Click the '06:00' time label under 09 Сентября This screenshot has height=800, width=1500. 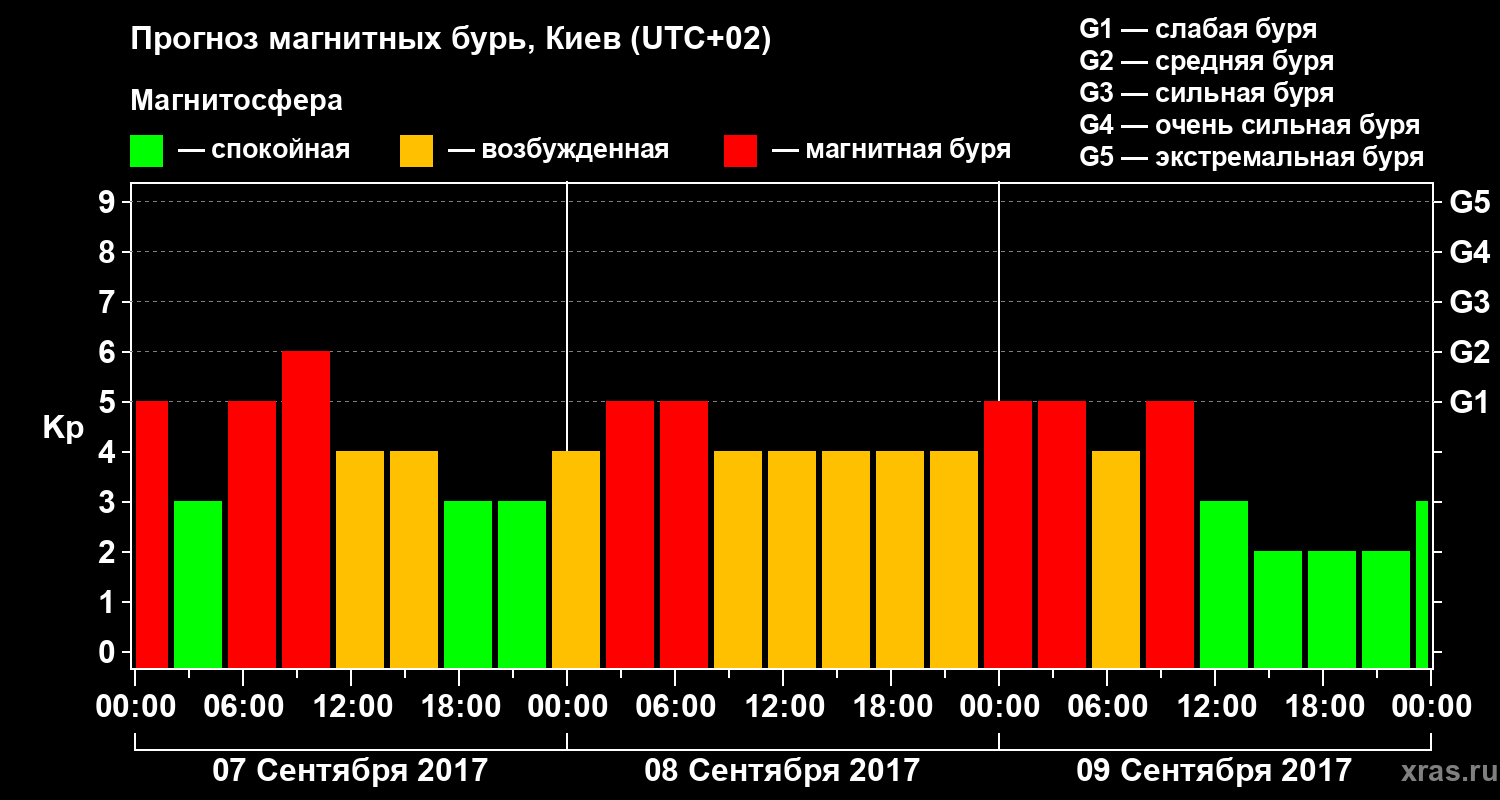click(1106, 707)
